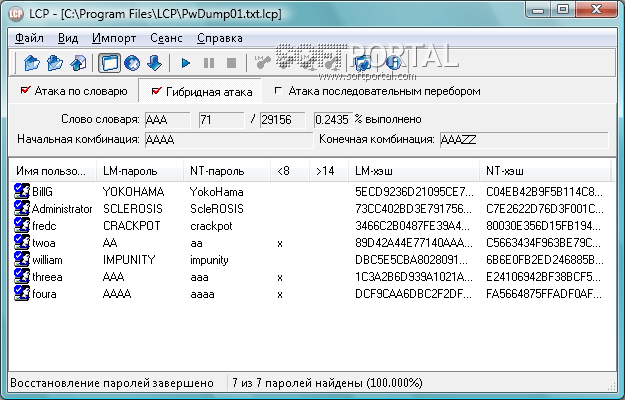This screenshot has height=400, width=625.
Task: Click the LM key toolbar icon
Action: [262, 63]
